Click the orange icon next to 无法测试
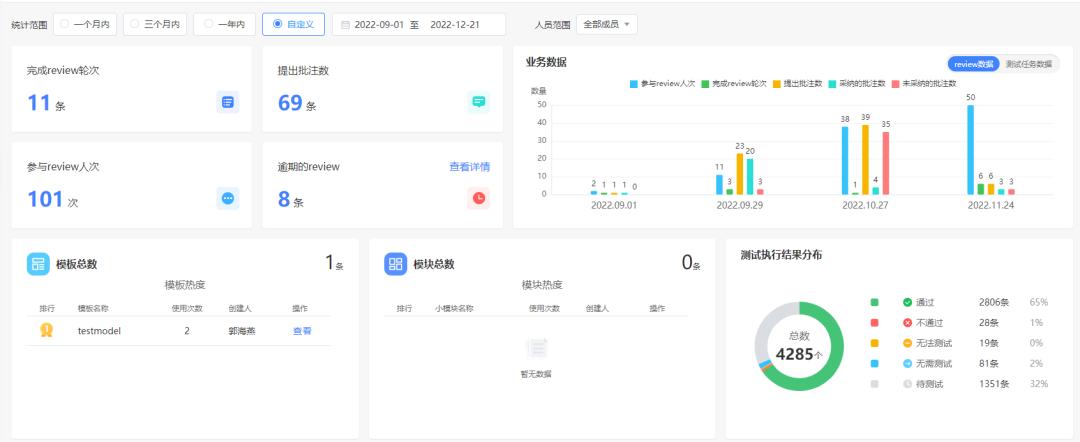The height and width of the screenshot is (442, 1080). tap(907, 343)
